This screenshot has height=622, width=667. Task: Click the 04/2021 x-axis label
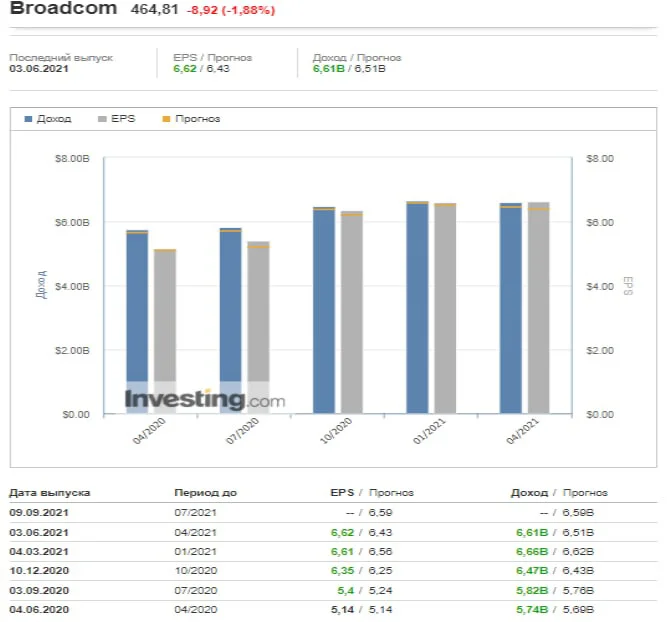(x=522, y=431)
